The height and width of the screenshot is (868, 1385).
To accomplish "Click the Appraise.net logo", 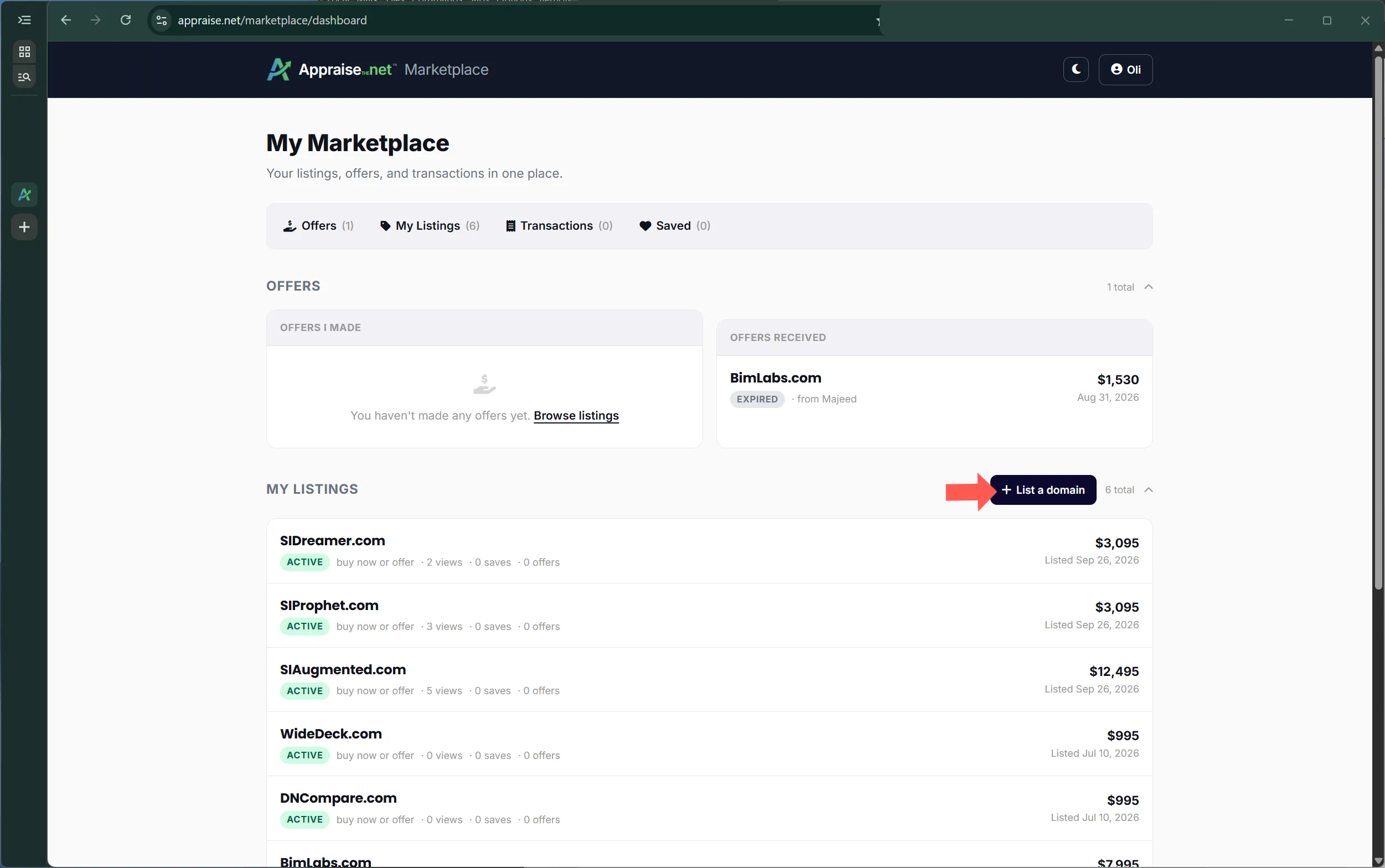I will pyautogui.click(x=331, y=69).
